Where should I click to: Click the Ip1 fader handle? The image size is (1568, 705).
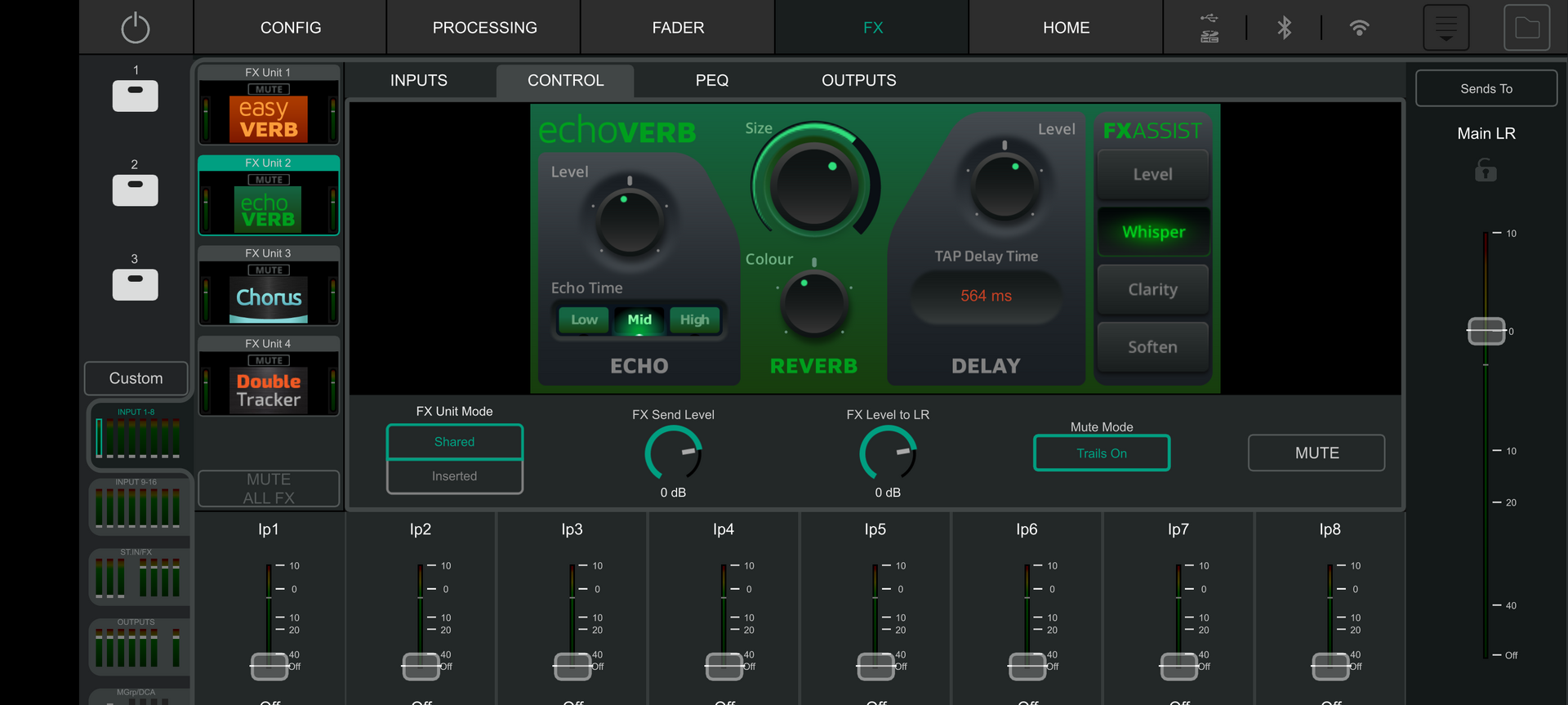[x=269, y=667]
